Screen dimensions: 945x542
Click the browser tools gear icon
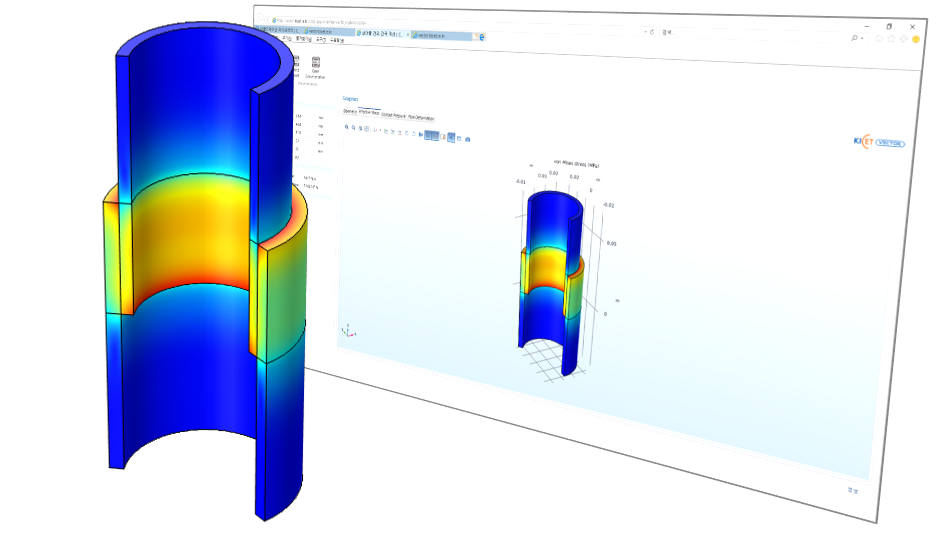(x=904, y=39)
